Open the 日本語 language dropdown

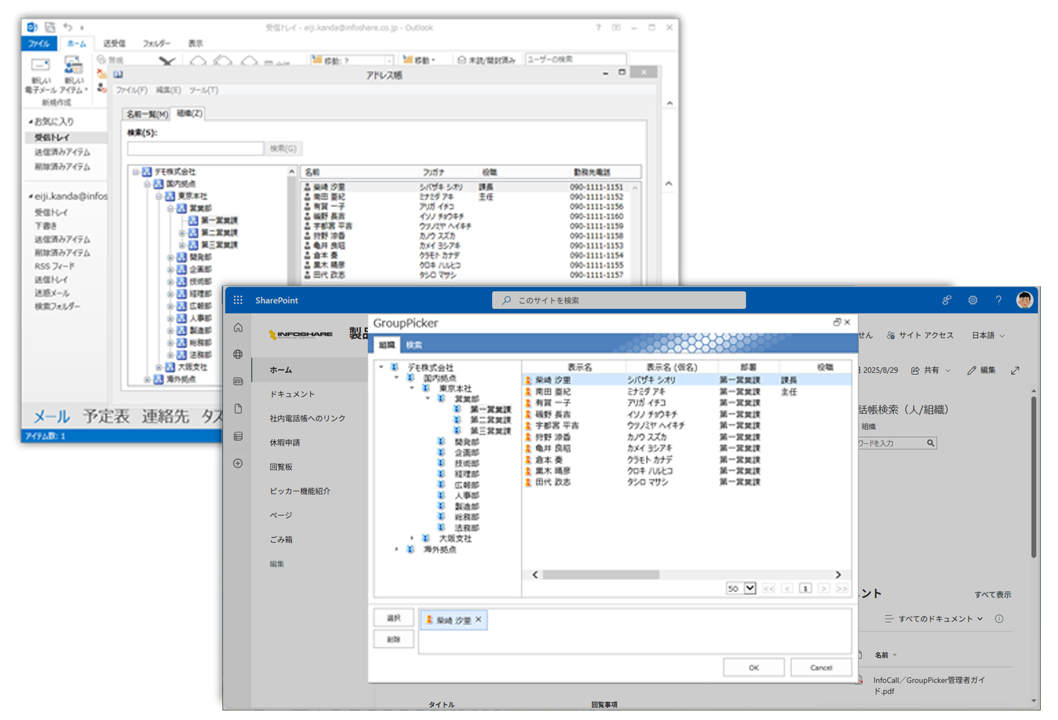pyautogui.click(x=988, y=336)
